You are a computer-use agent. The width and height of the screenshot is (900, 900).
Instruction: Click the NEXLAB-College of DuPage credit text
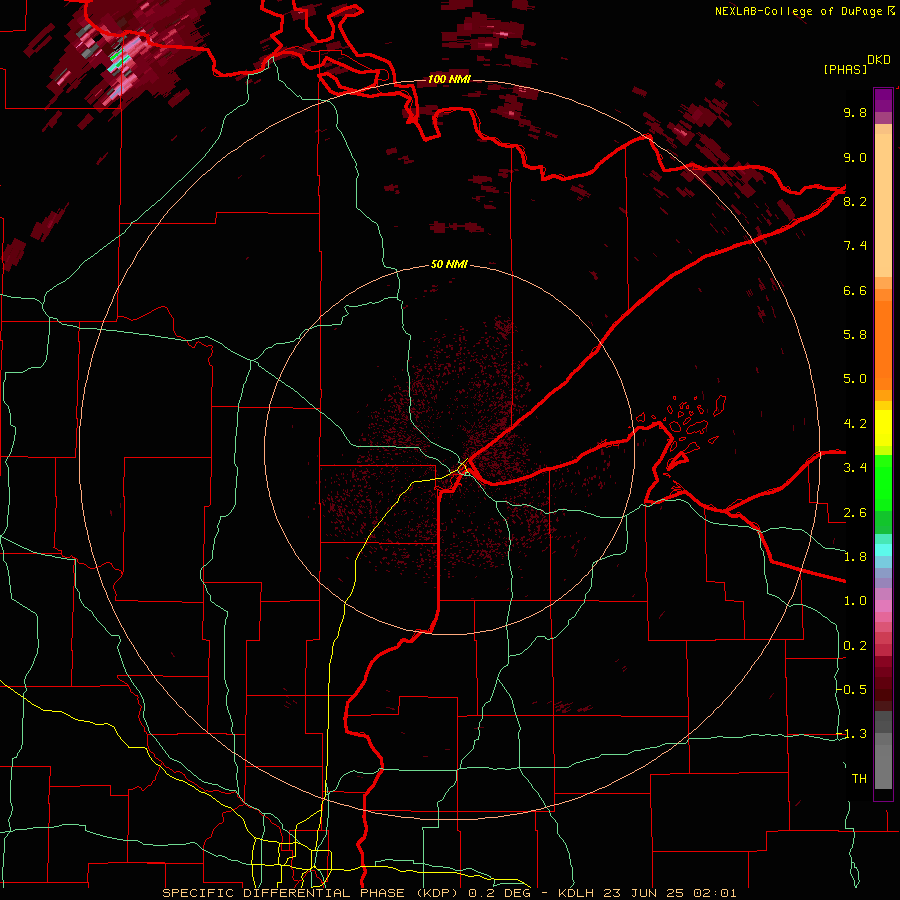coord(798,11)
